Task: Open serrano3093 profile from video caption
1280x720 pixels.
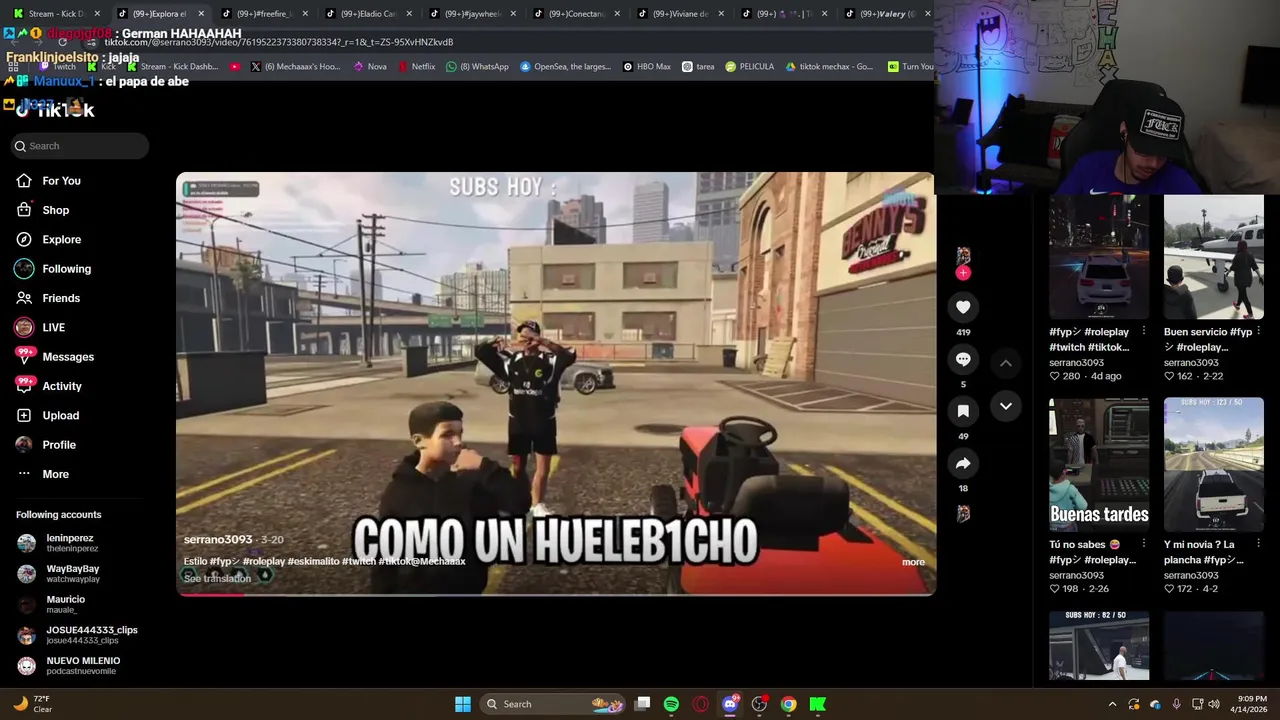Action: (x=217, y=539)
